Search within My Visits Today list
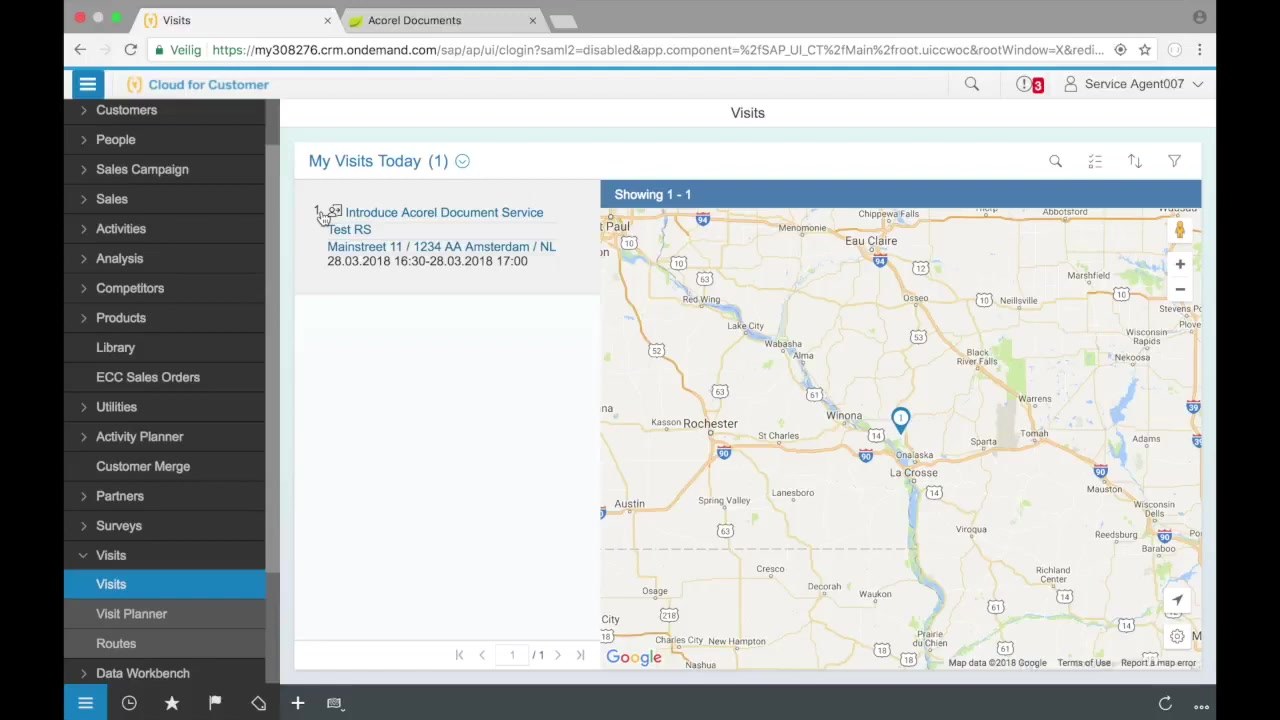The image size is (1280, 720). click(1055, 161)
